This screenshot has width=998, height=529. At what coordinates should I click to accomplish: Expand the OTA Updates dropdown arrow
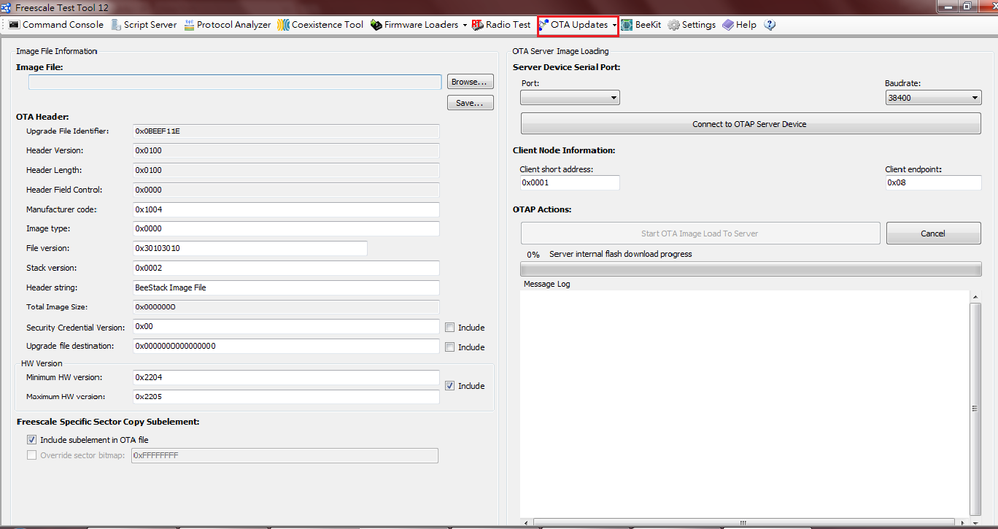pyautogui.click(x=614, y=25)
